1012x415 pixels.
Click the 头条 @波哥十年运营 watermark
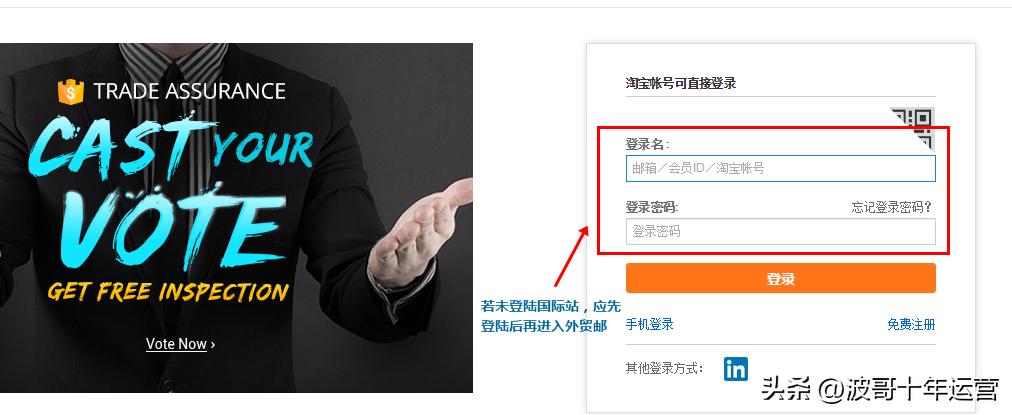click(x=880, y=389)
